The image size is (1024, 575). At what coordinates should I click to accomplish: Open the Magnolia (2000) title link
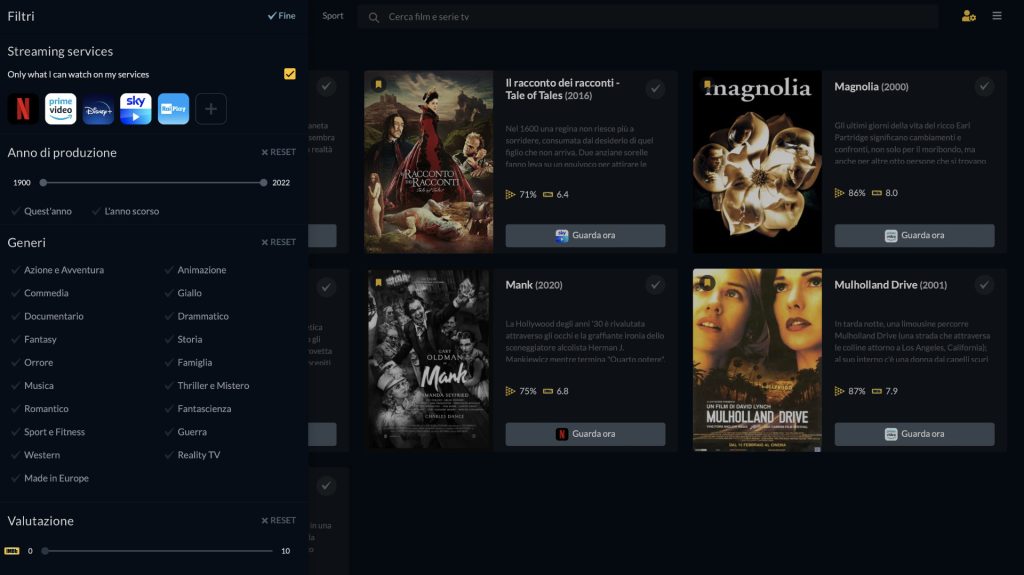click(871, 86)
